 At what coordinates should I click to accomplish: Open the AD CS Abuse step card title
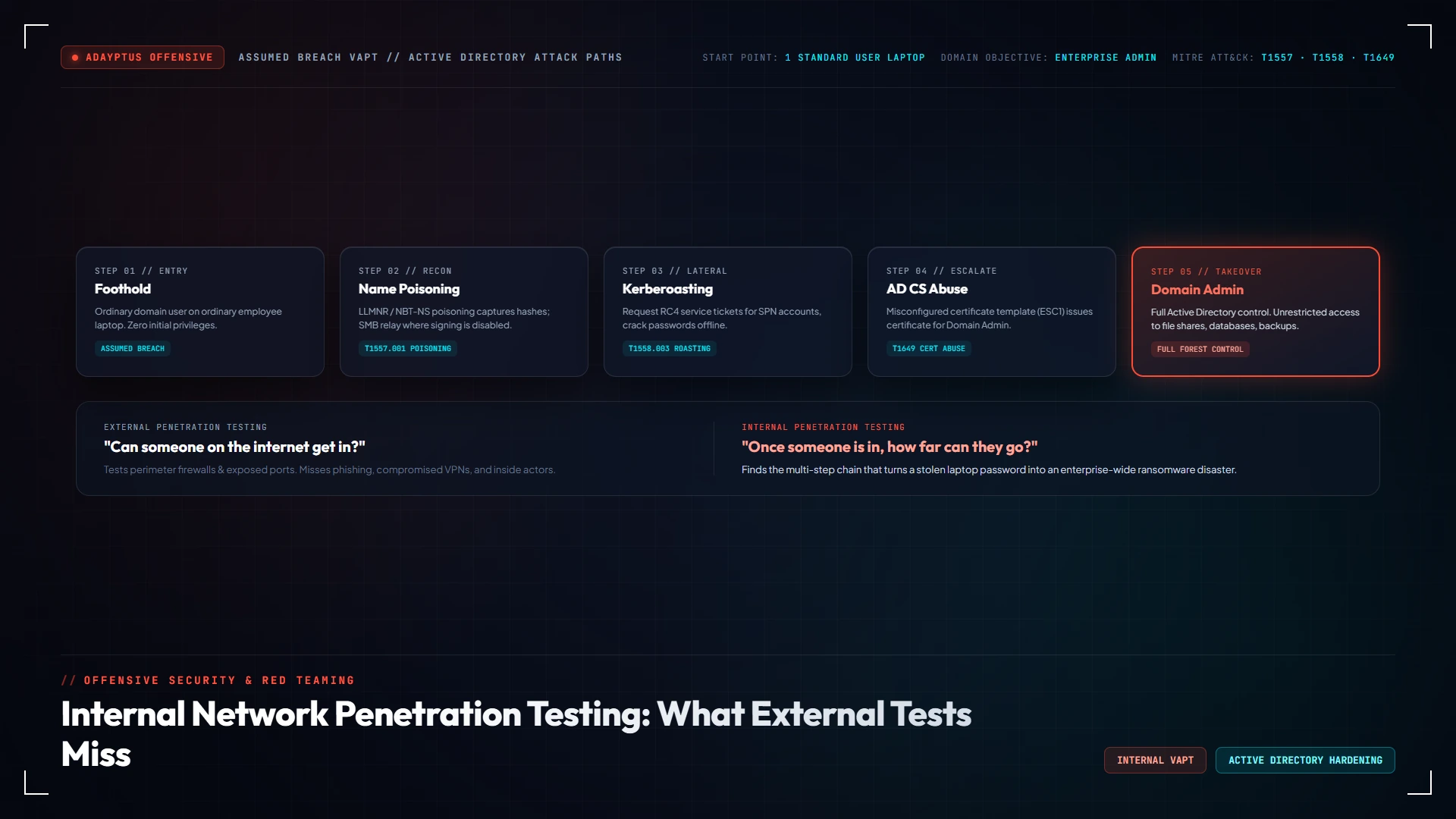pos(927,289)
